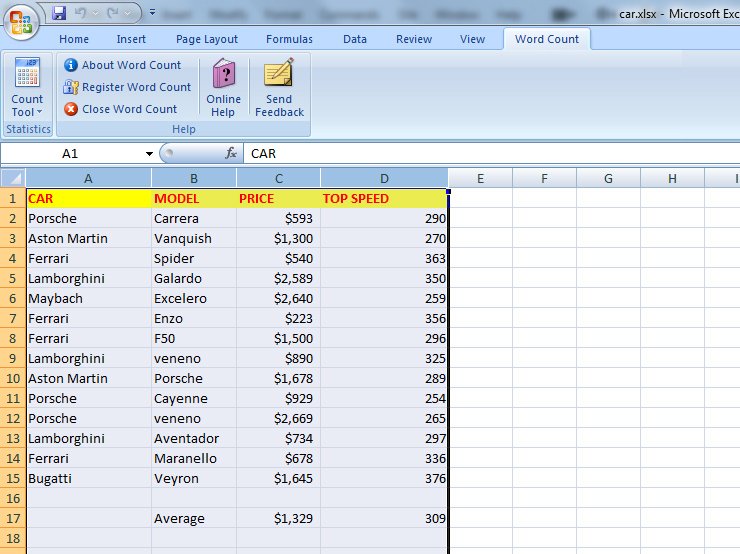This screenshot has width=740, height=554.
Task: Select row 1 header
Action: point(13,199)
